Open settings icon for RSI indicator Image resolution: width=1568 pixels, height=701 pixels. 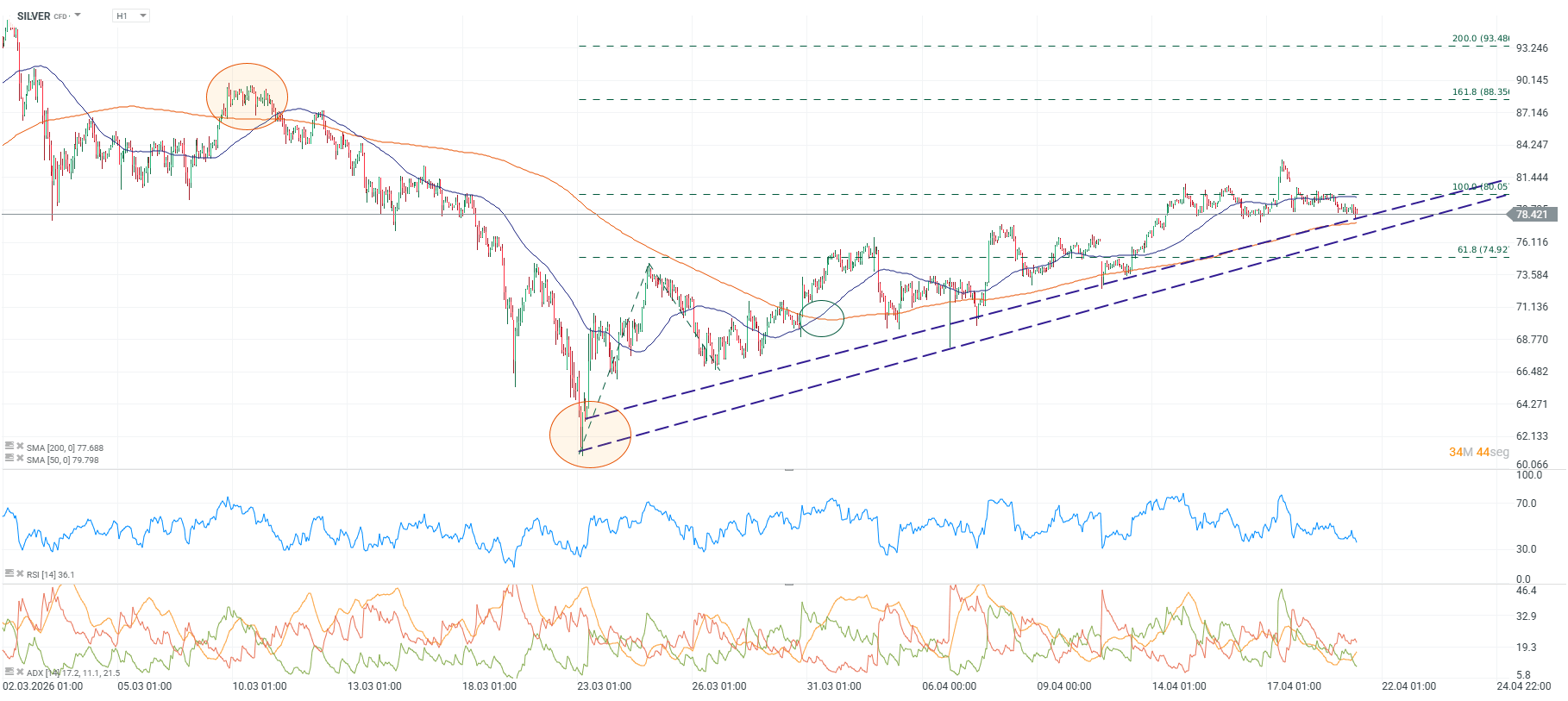tap(9, 573)
